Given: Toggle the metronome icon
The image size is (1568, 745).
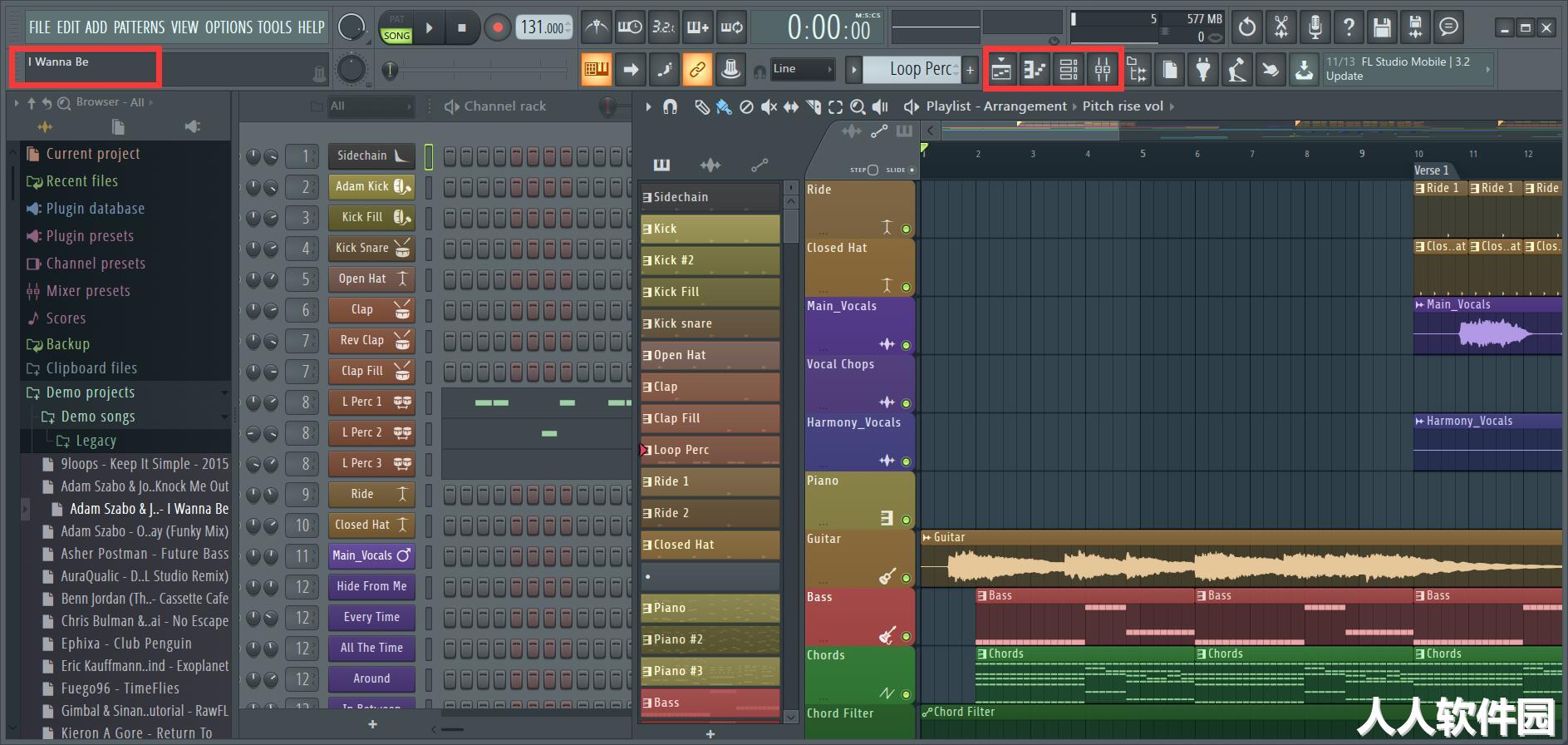Looking at the screenshot, I should tap(596, 27).
